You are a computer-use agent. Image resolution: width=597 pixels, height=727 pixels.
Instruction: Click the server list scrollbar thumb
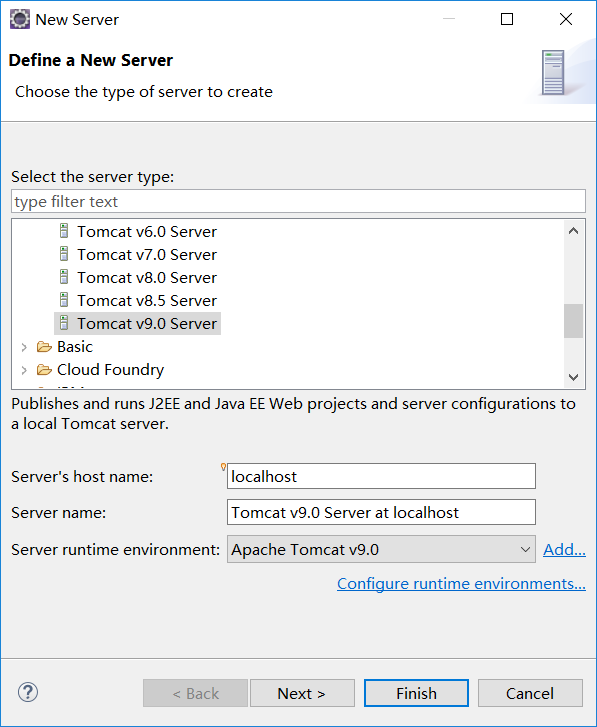(x=573, y=321)
